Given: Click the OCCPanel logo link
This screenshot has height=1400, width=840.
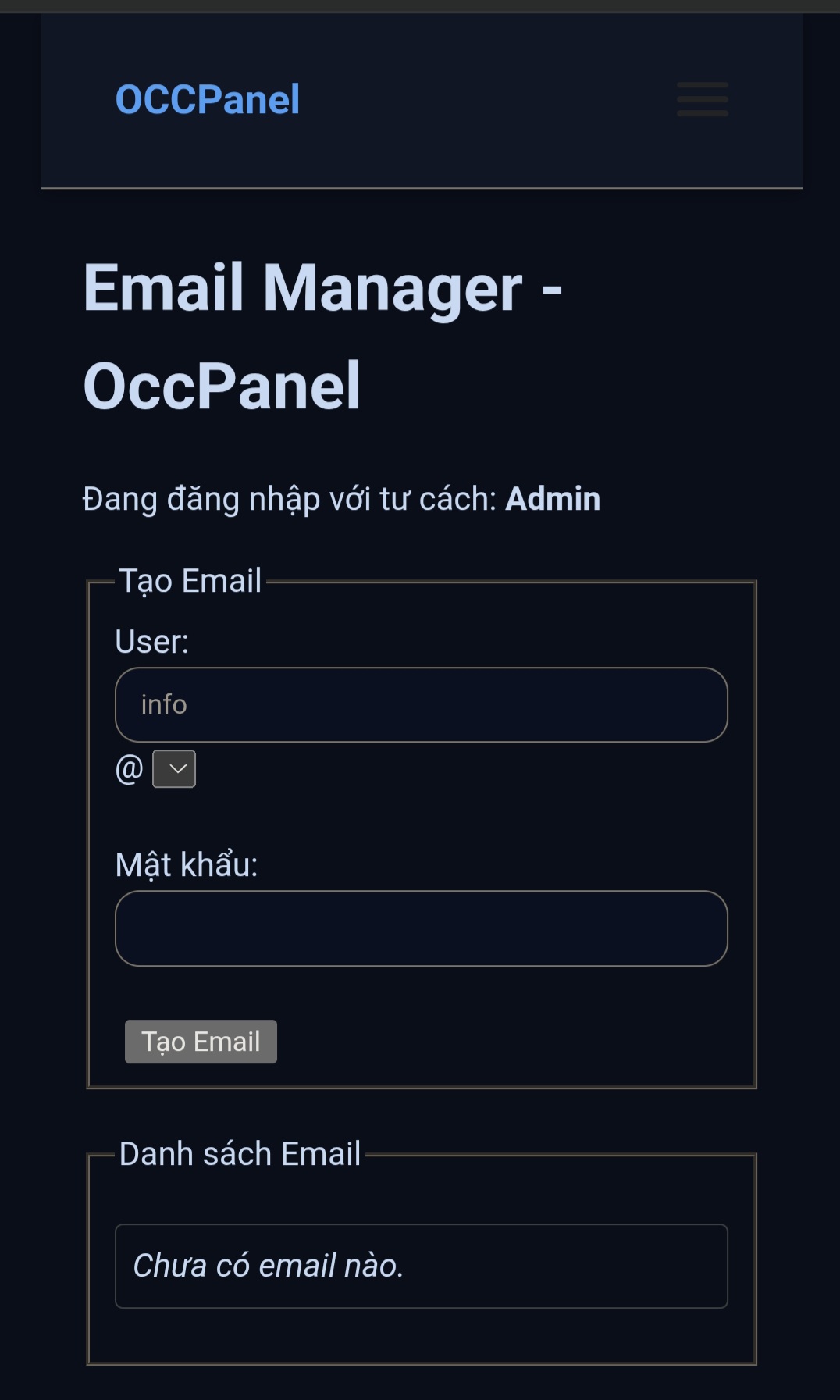Looking at the screenshot, I should [208, 99].
